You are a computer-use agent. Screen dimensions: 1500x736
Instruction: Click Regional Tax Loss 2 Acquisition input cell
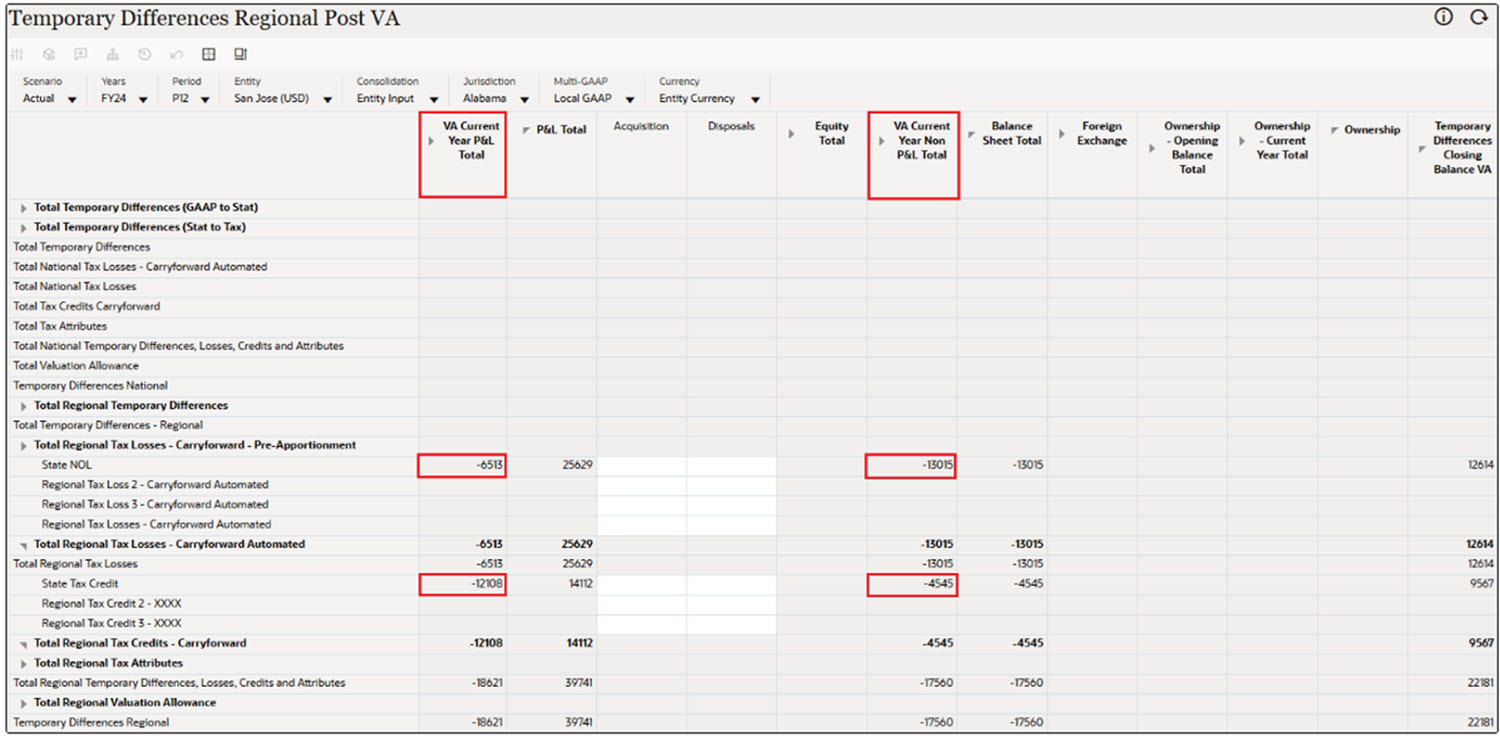(x=642, y=485)
